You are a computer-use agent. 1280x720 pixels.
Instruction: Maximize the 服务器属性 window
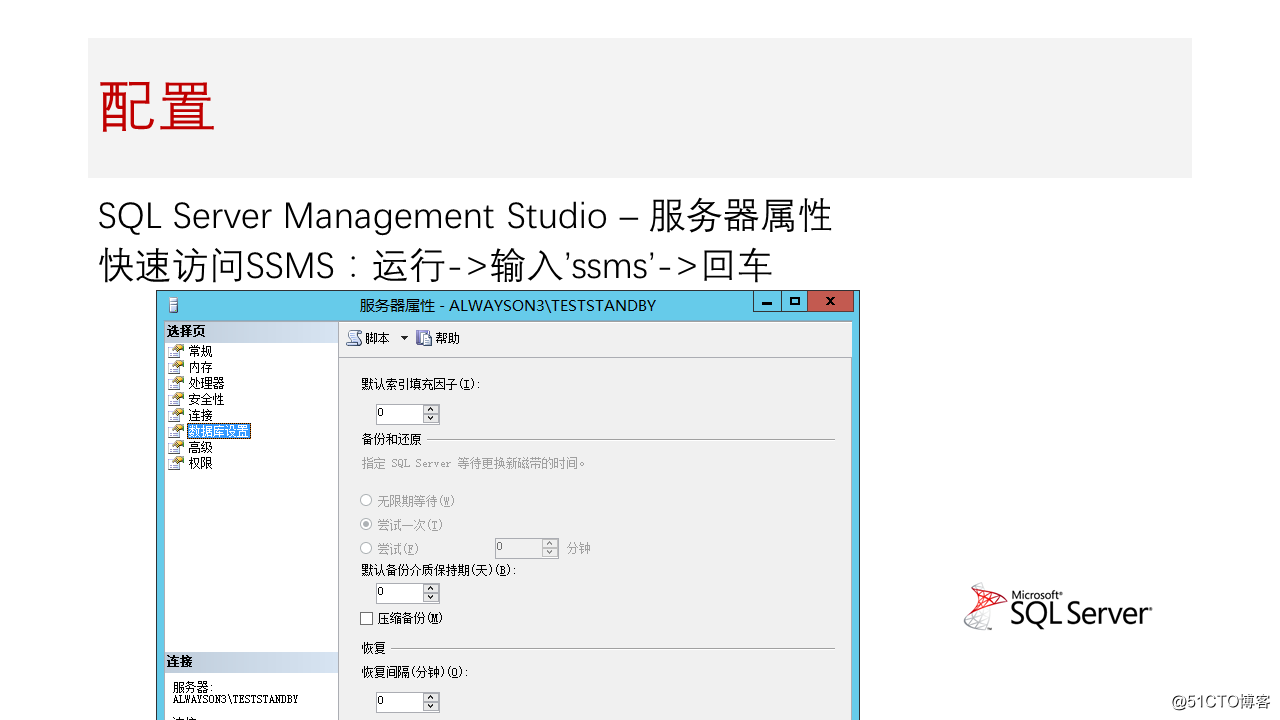(x=795, y=301)
